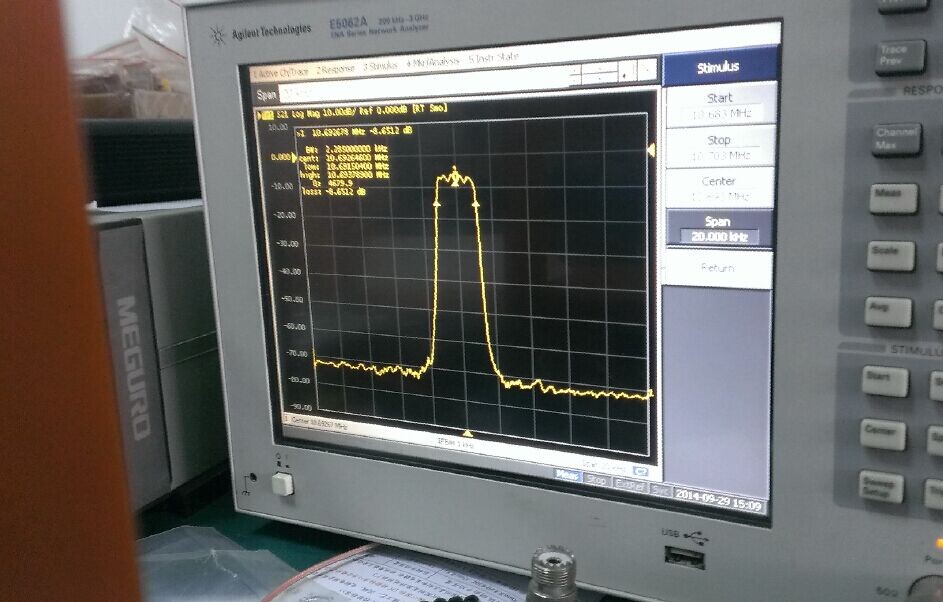Push the standby power button below the screen
The image size is (943, 602).
pos(282,484)
